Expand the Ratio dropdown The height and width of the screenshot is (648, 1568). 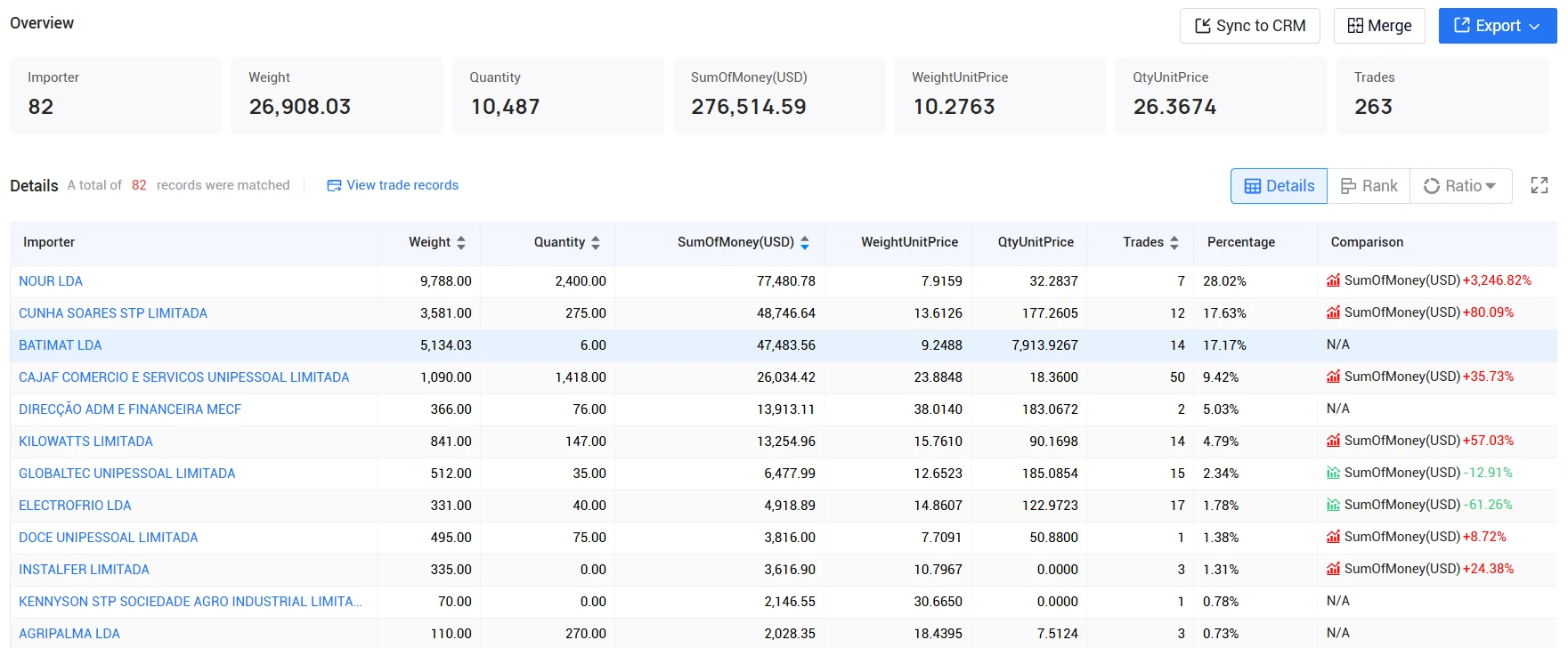tap(1460, 186)
